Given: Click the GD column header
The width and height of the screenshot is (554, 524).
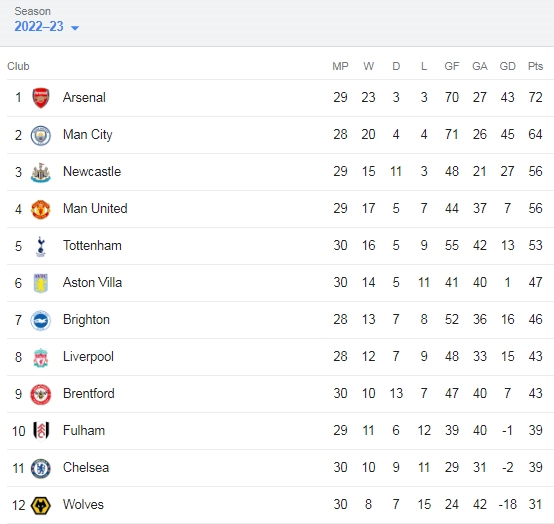Looking at the screenshot, I should (x=507, y=66).
